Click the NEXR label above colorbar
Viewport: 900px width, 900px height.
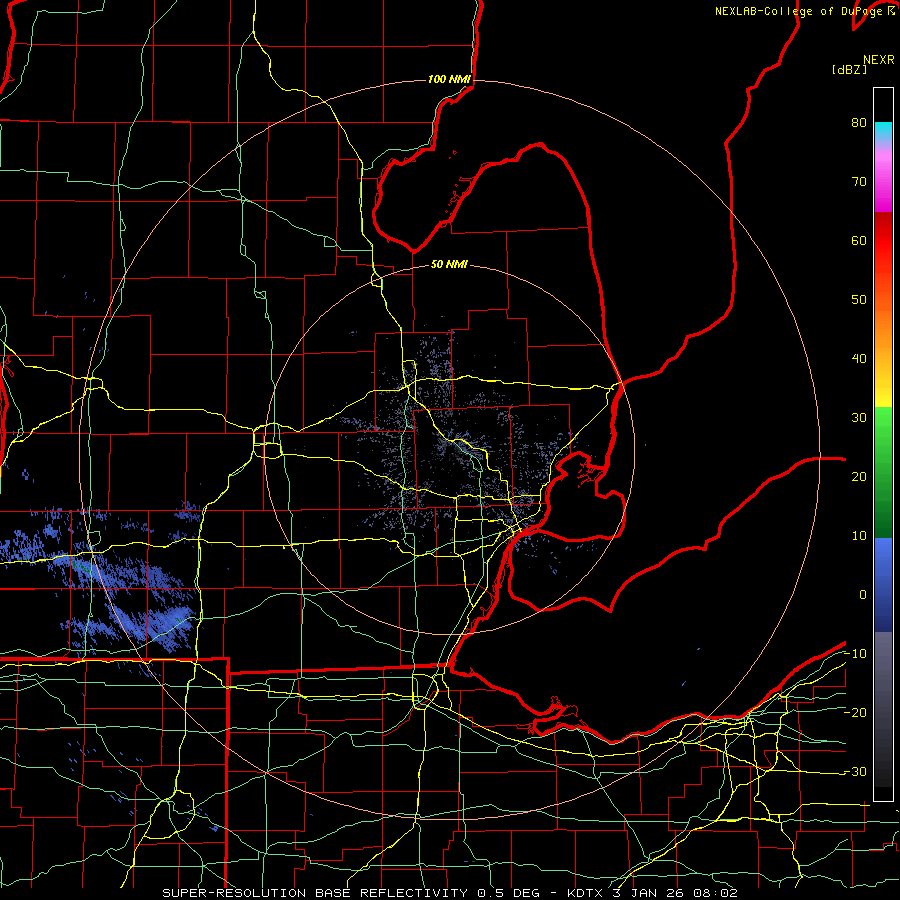[x=878, y=60]
